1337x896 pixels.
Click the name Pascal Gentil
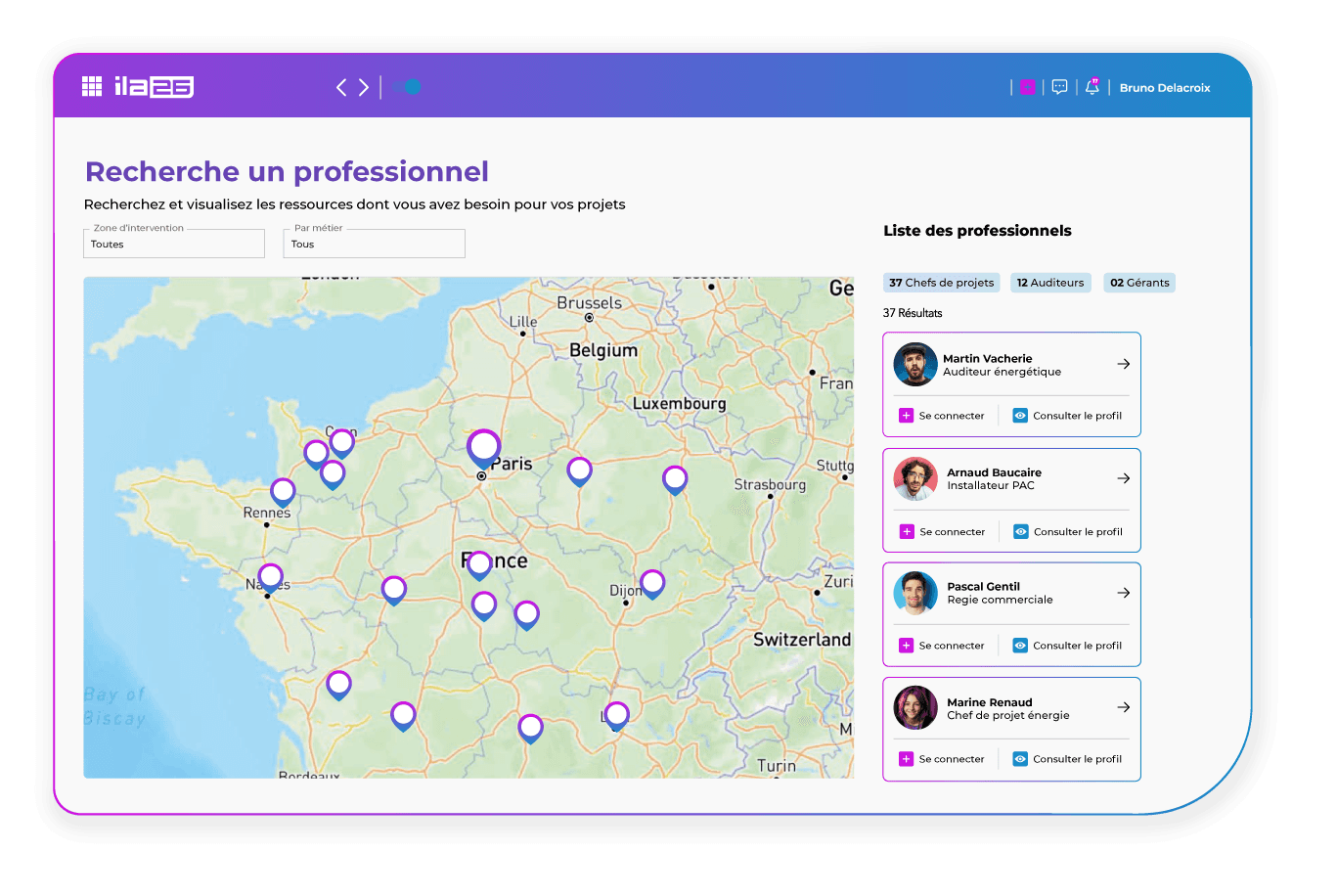[983, 587]
